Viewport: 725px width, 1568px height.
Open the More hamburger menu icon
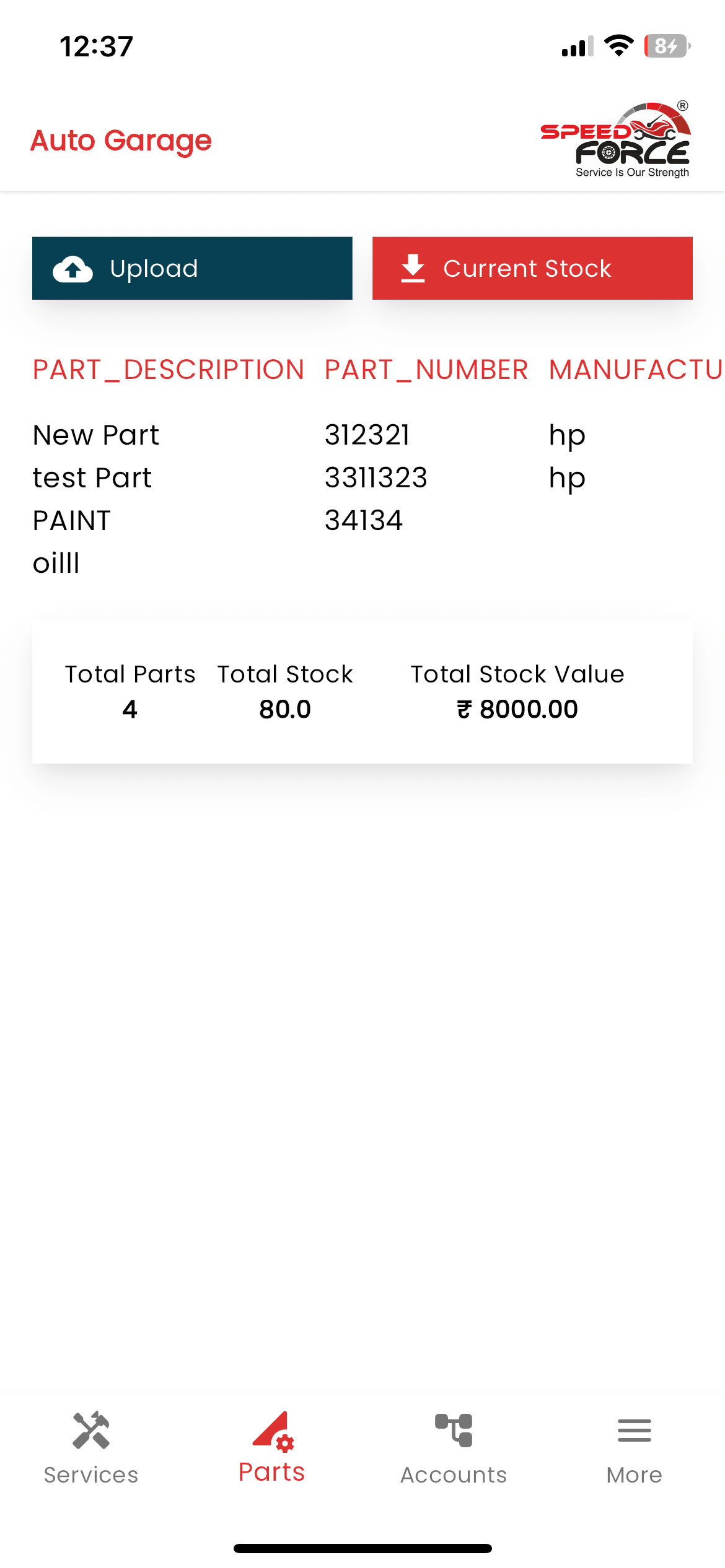634,1431
